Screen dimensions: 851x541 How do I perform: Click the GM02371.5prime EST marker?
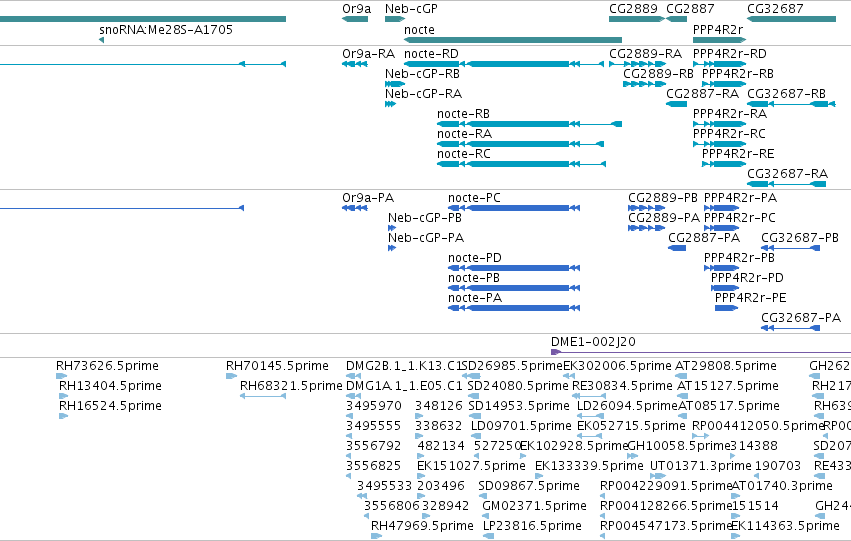pos(487,516)
